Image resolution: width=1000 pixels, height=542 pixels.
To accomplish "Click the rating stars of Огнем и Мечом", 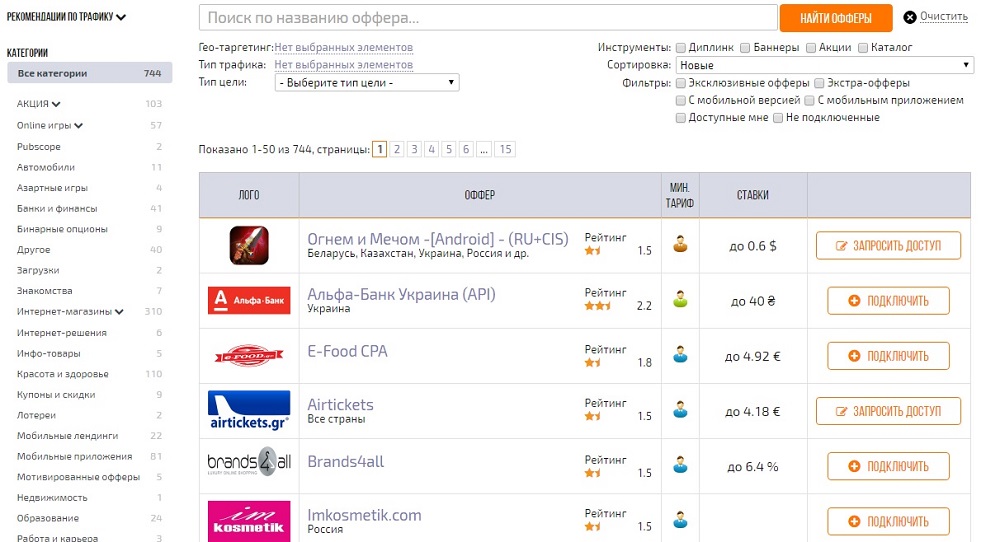I will click(593, 251).
